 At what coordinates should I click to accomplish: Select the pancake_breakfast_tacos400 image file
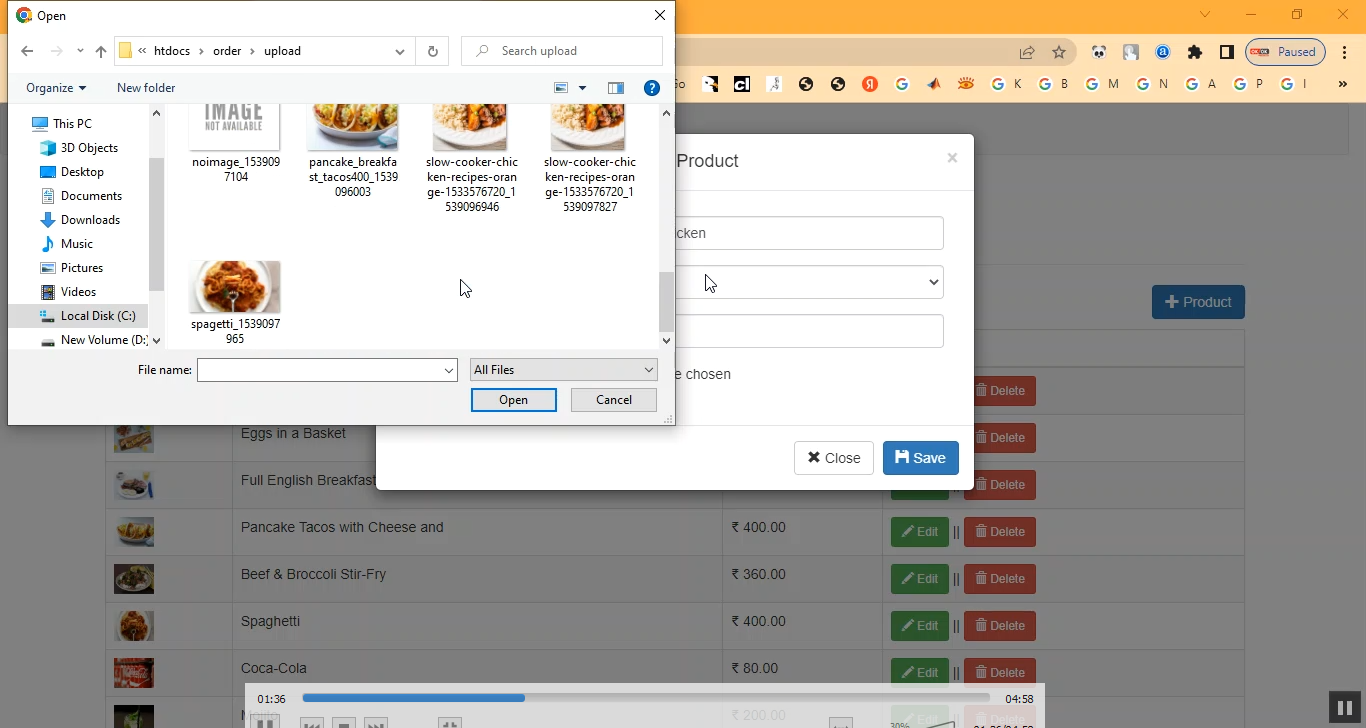353,150
